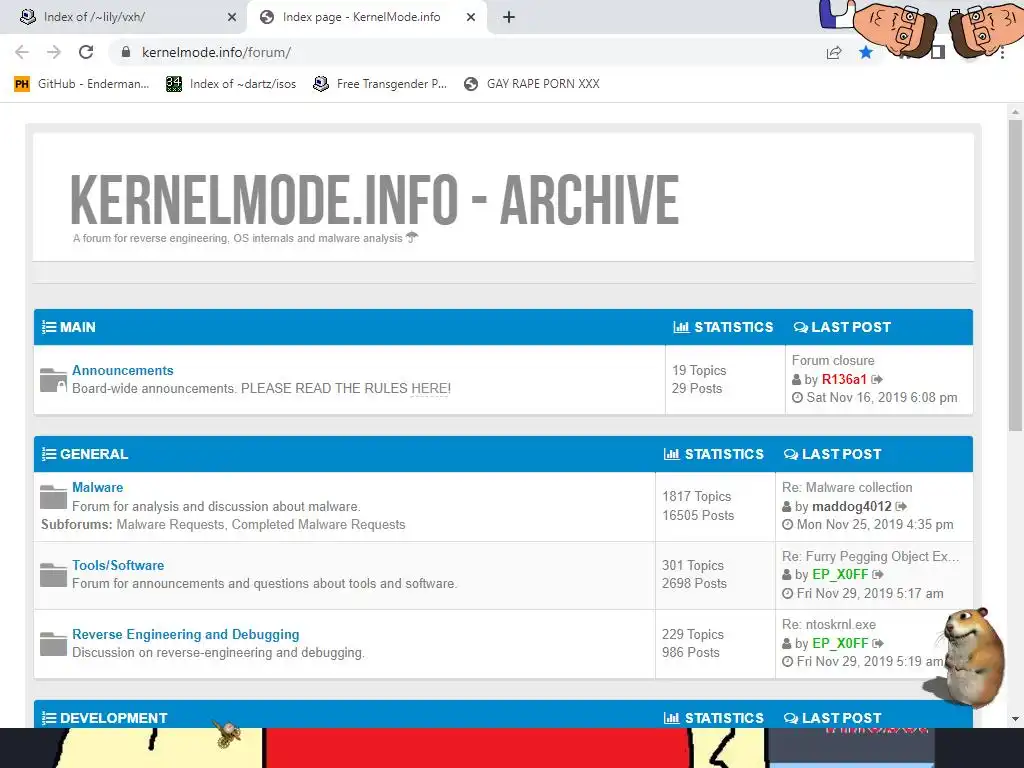This screenshot has height=768, width=1024.
Task: Click the locked folder icon for Announcements
Action: [53, 379]
